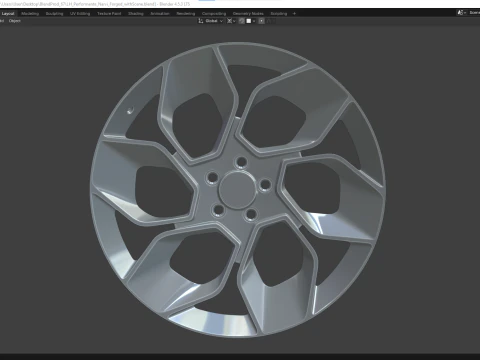Viewport: 480px width, 360px height.
Task: Toggle proportional editing
Action: point(262,21)
